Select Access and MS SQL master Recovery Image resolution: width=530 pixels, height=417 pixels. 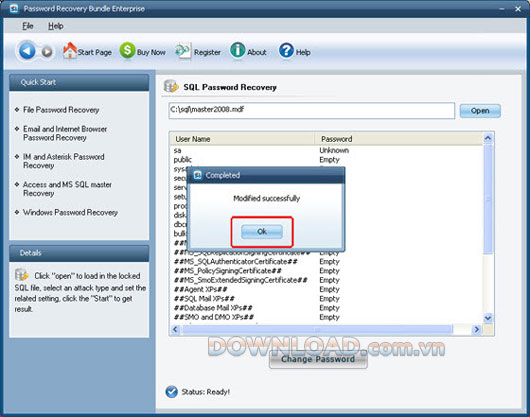[x=67, y=189]
